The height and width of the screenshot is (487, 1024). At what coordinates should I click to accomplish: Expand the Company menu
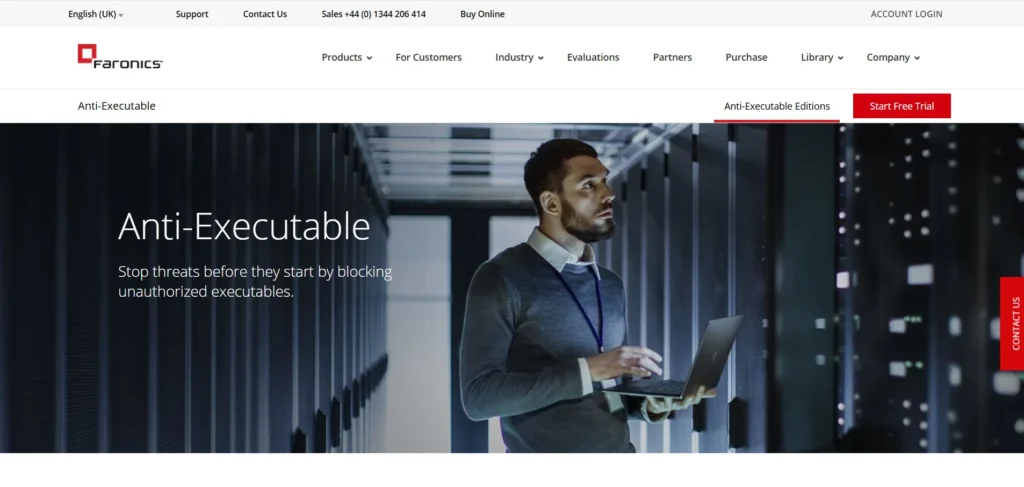point(892,58)
